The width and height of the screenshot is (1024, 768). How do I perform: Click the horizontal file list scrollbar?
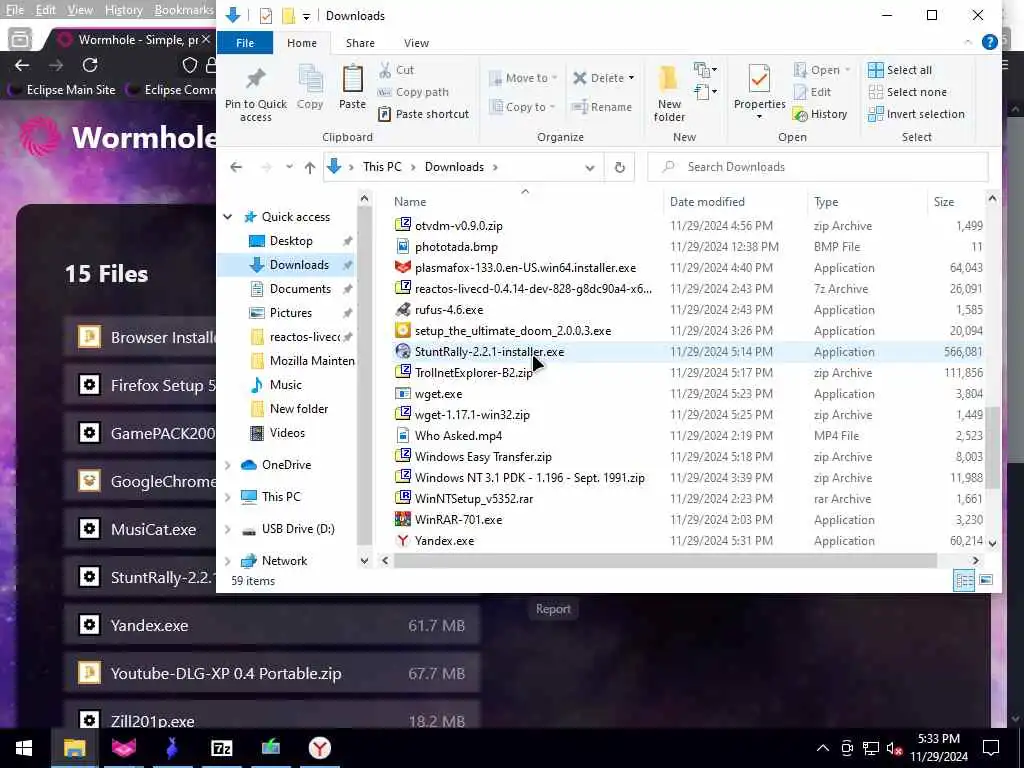(665, 560)
